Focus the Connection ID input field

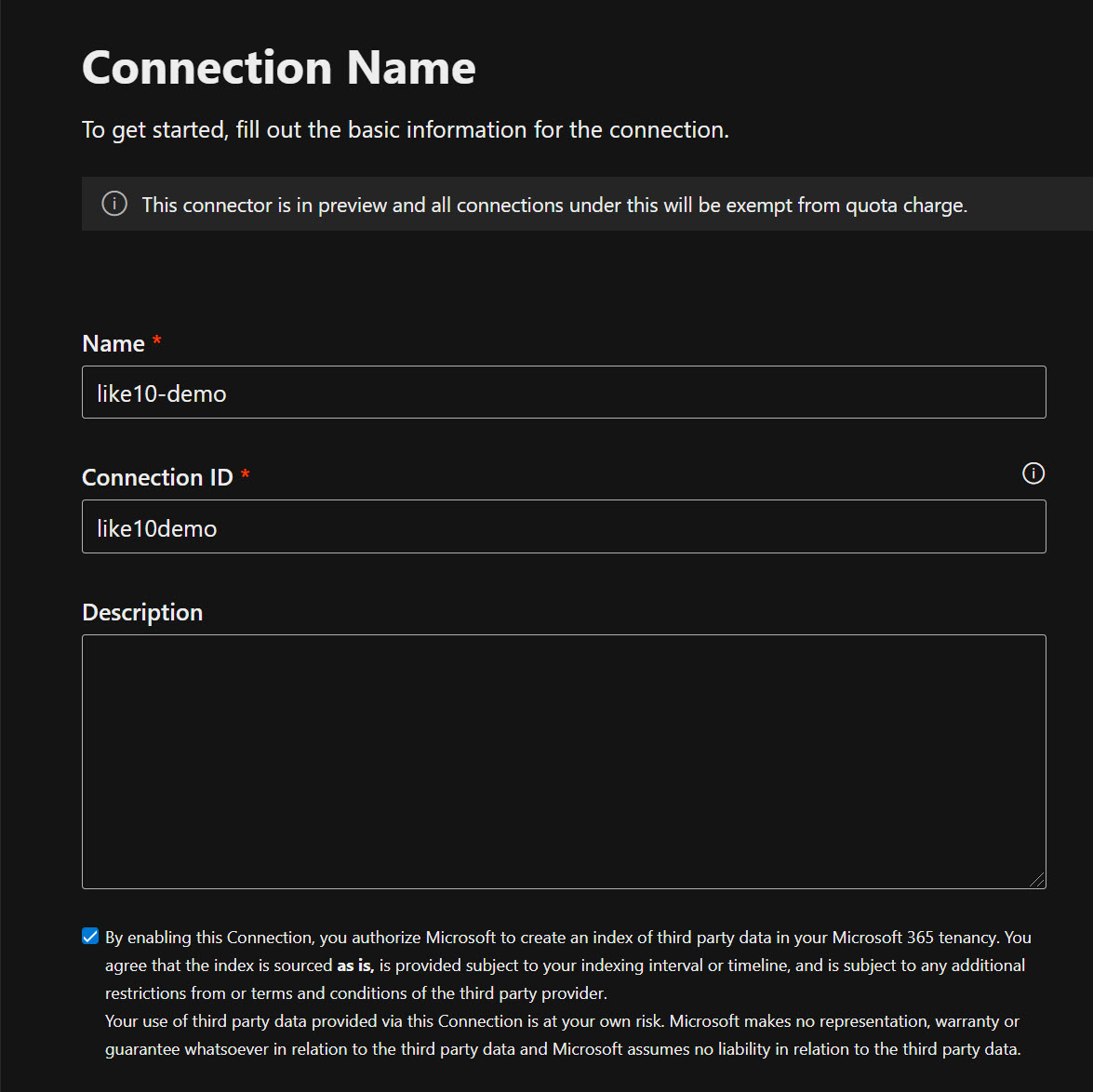(x=564, y=527)
